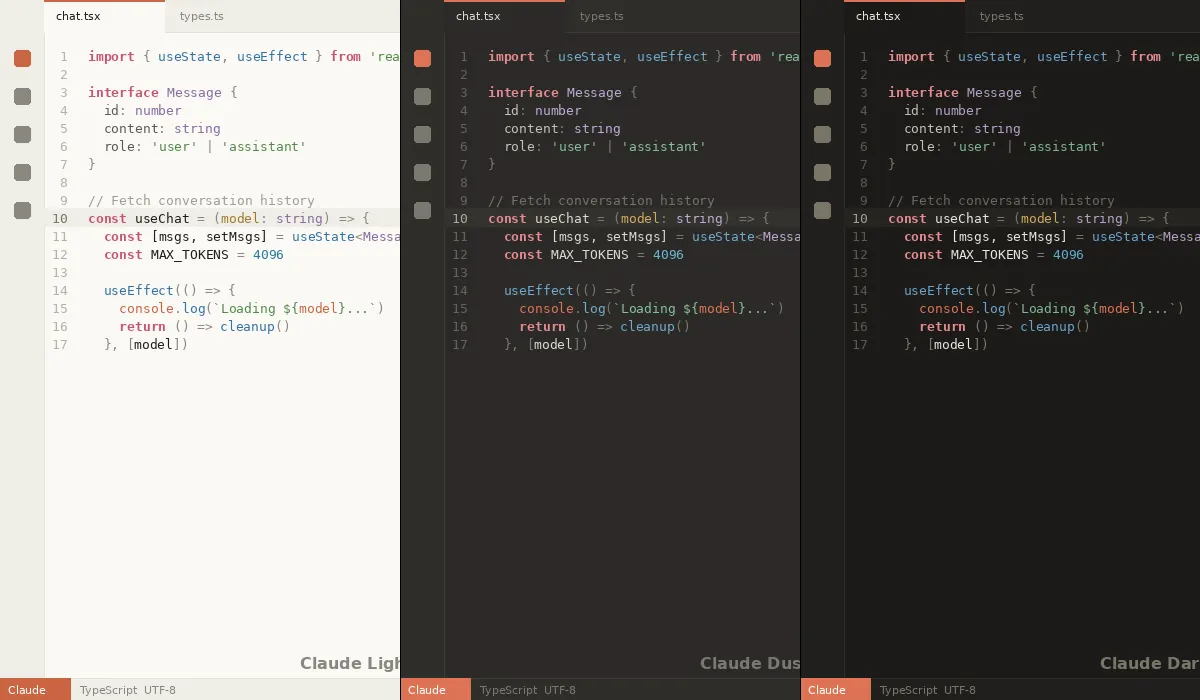The image size is (1200, 700).
Task: Open types.ts tab in Dusk theme editor
Action: coord(602,17)
